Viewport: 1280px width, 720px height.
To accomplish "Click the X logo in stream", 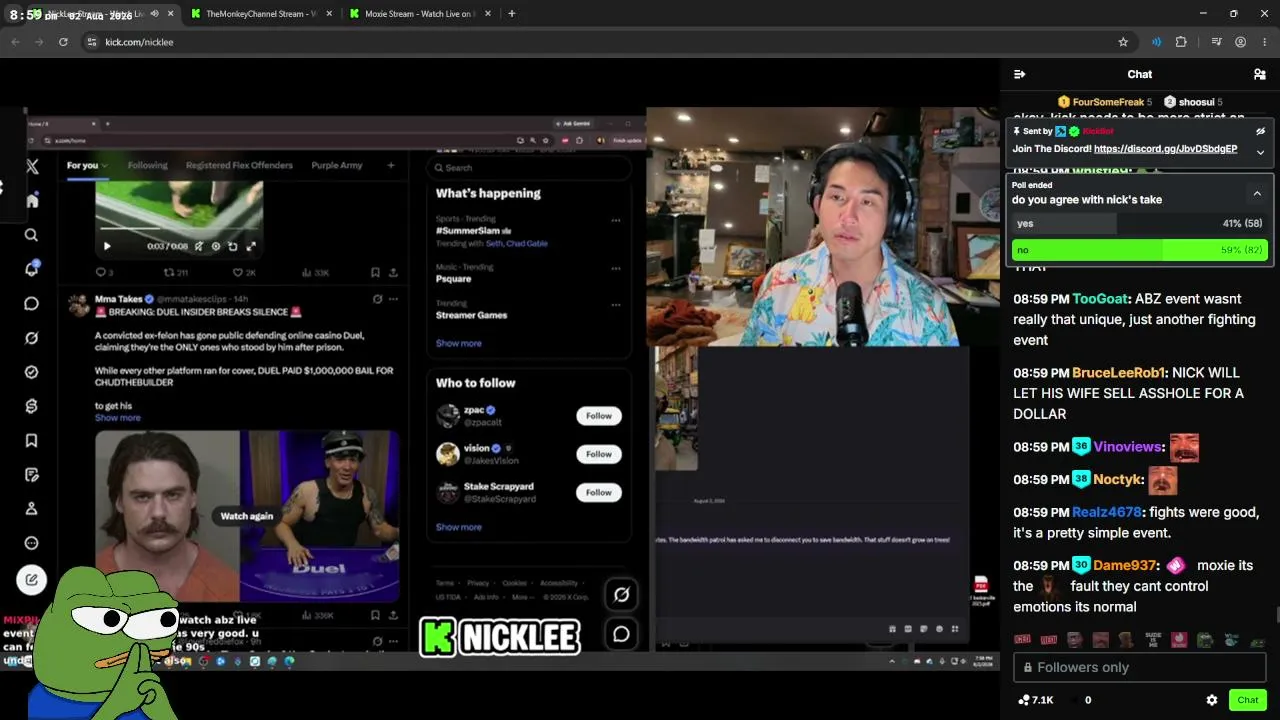I will pyautogui.click(x=32, y=167).
